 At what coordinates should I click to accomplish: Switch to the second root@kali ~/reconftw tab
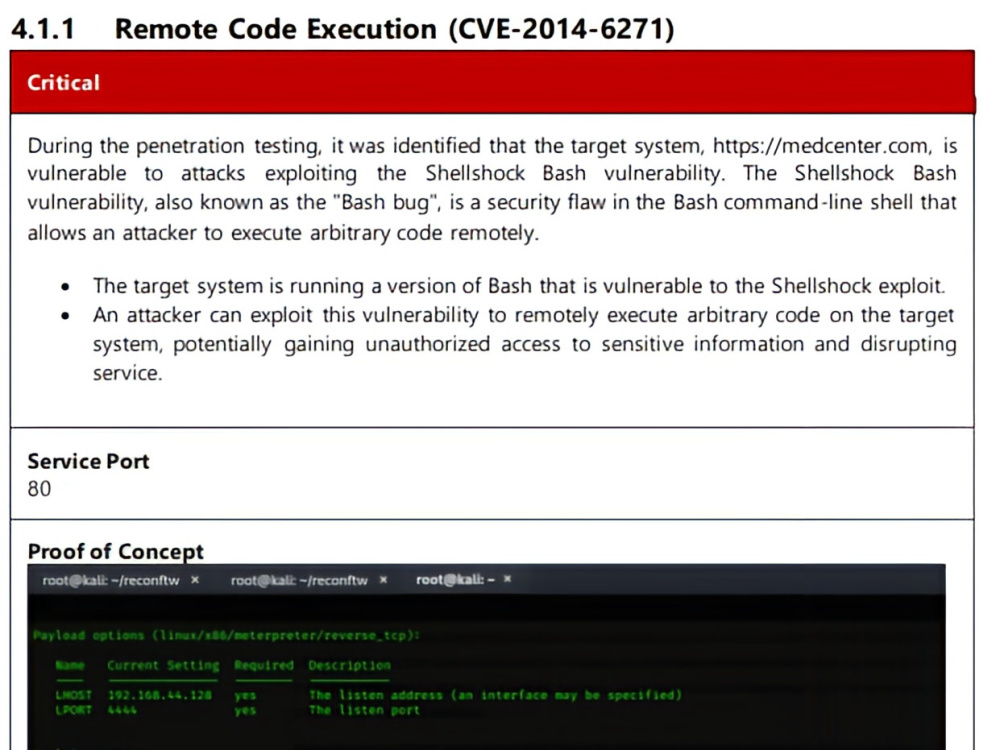(299, 580)
